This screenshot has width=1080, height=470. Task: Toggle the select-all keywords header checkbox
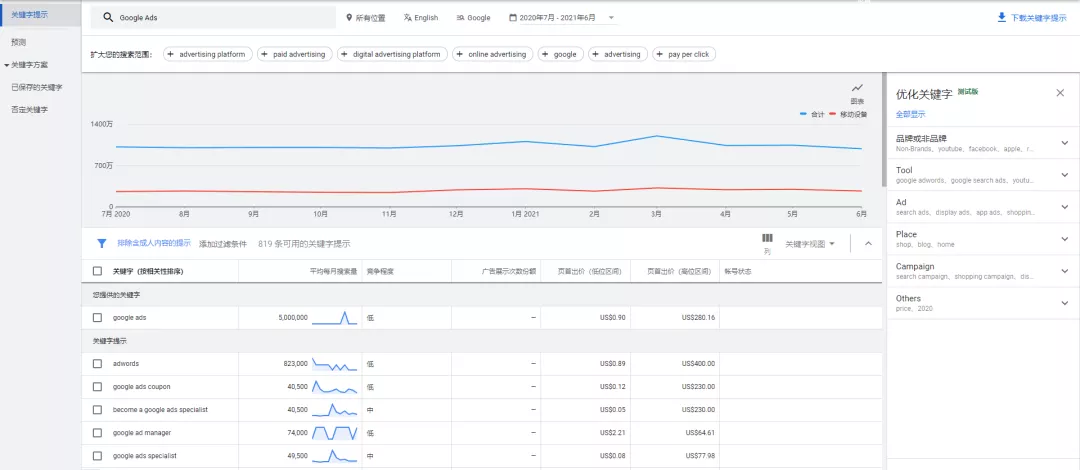click(x=97, y=271)
